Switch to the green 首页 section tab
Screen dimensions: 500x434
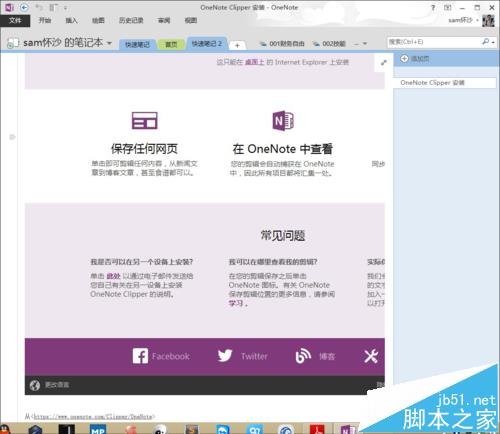point(171,44)
